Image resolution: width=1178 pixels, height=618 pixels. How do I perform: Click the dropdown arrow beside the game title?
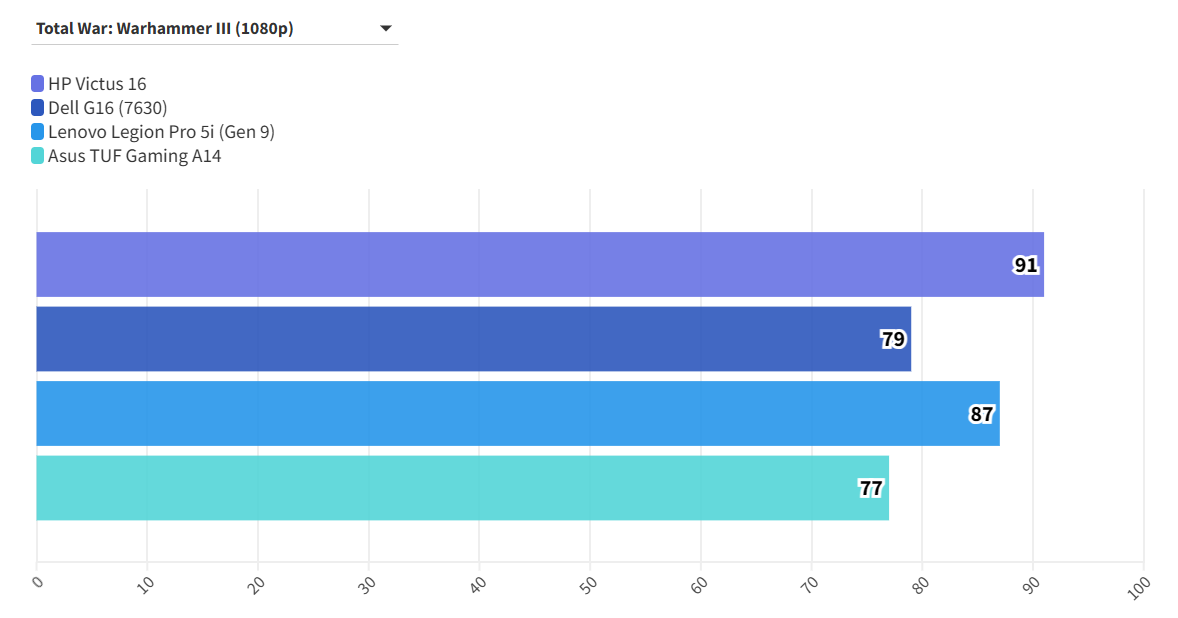pos(386,28)
